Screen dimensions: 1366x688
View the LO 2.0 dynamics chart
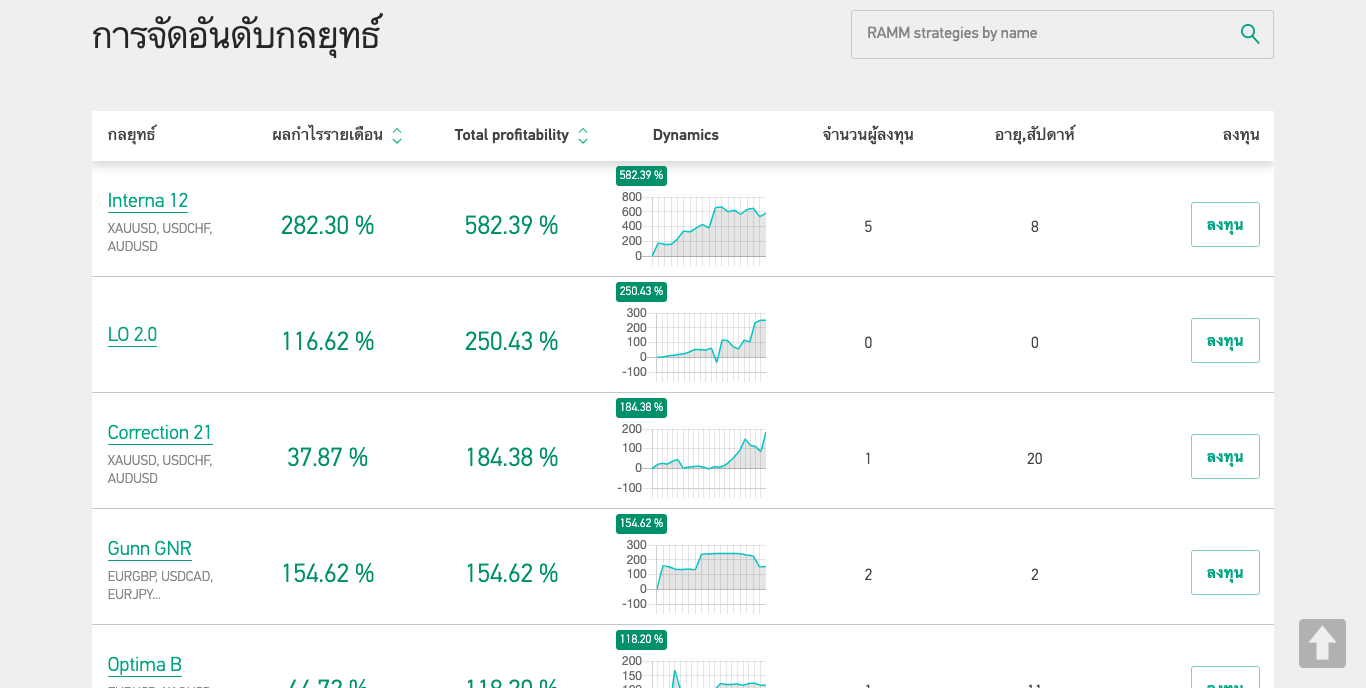point(693,343)
